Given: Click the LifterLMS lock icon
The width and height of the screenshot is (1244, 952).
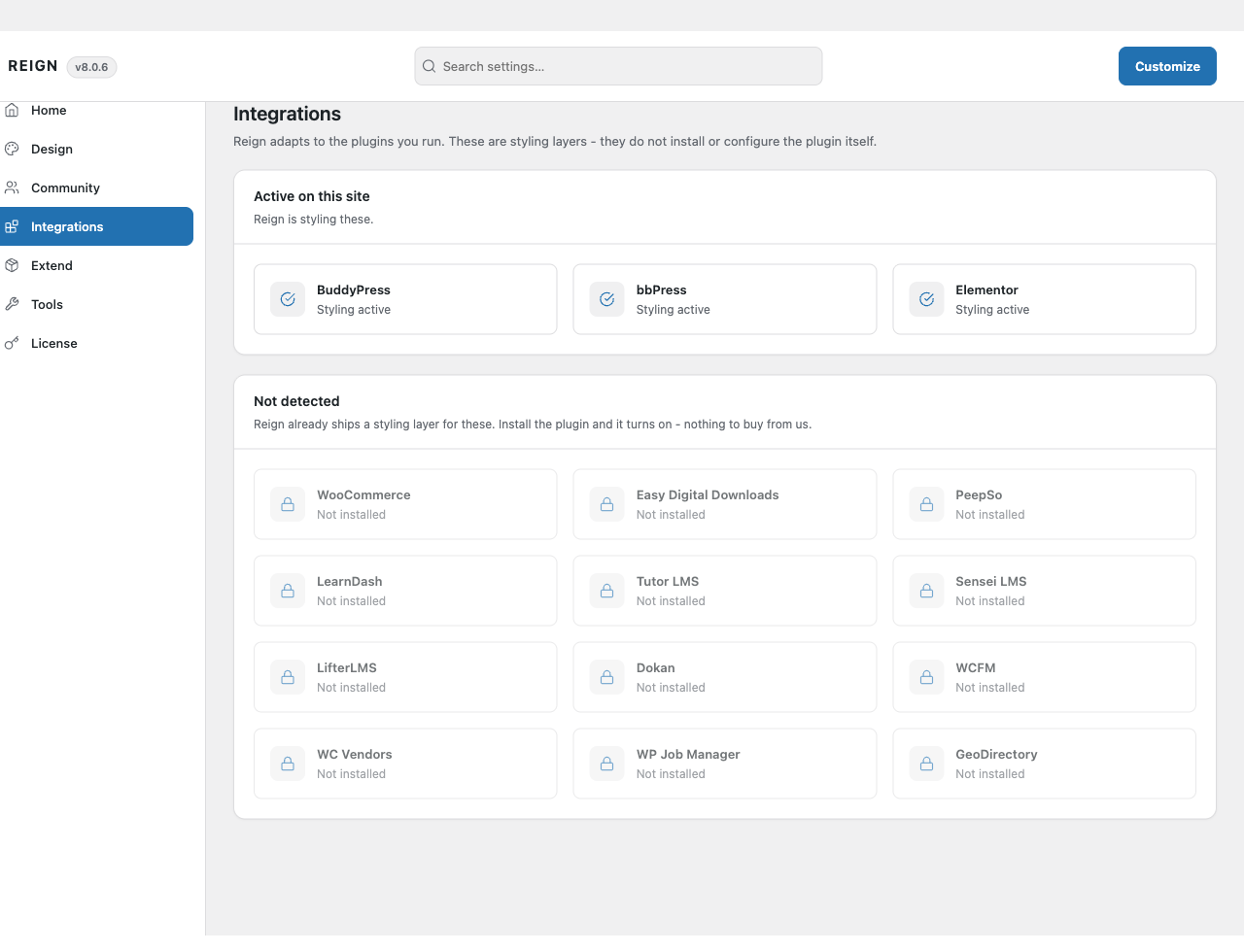Looking at the screenshot, I should click(288, 677).
